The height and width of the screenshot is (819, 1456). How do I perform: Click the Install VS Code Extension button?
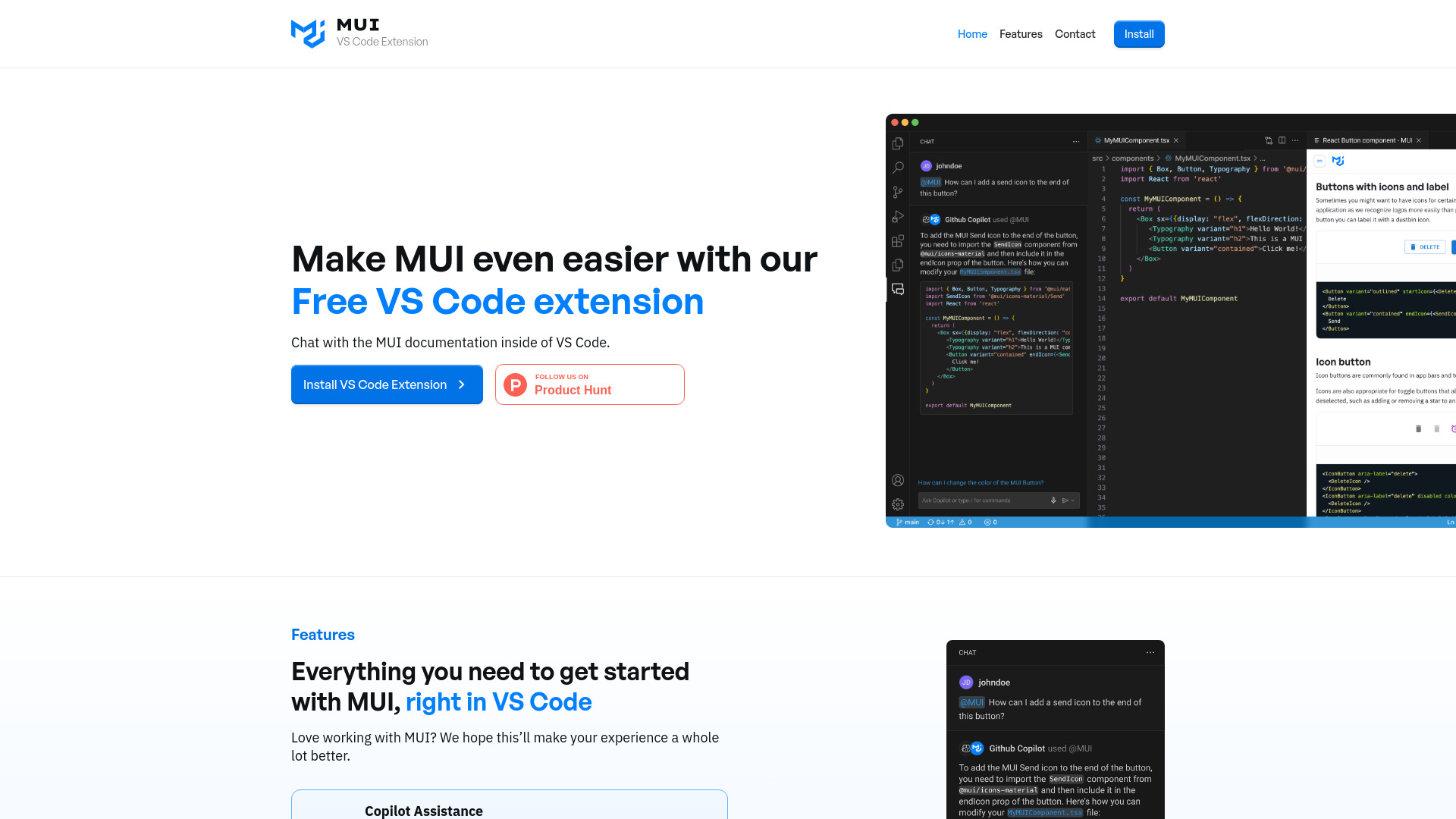tap(387, 384)
